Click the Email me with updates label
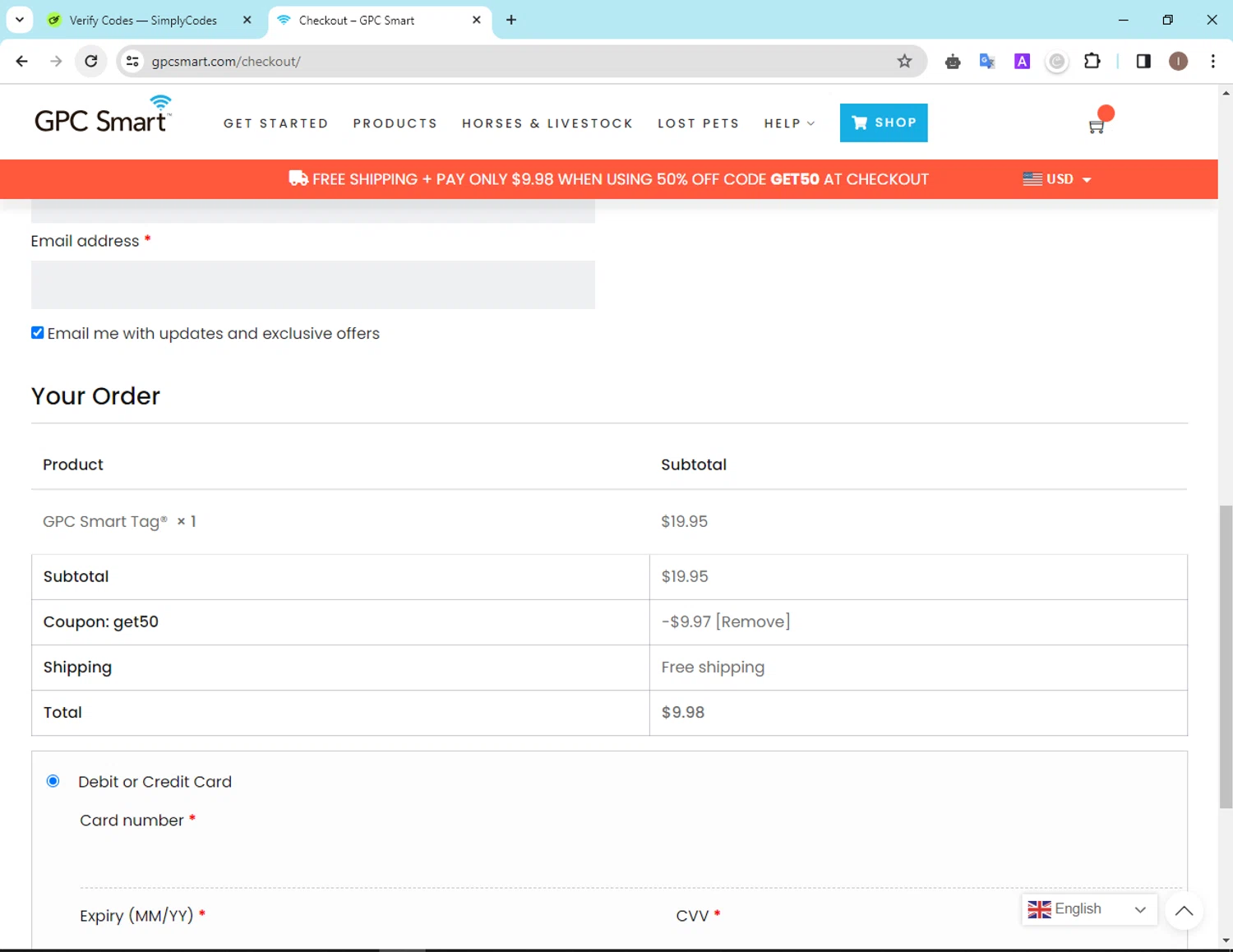 pos(214,334)
